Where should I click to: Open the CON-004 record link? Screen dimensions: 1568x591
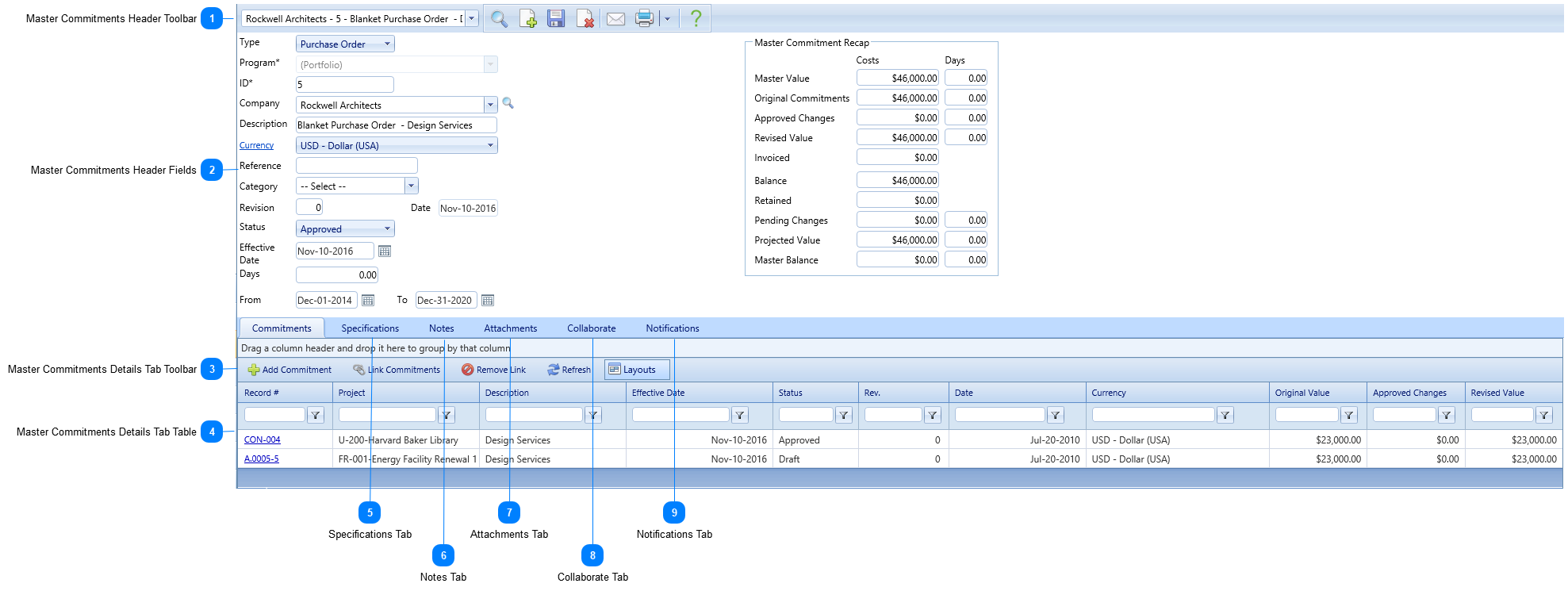tap(262, 439)
